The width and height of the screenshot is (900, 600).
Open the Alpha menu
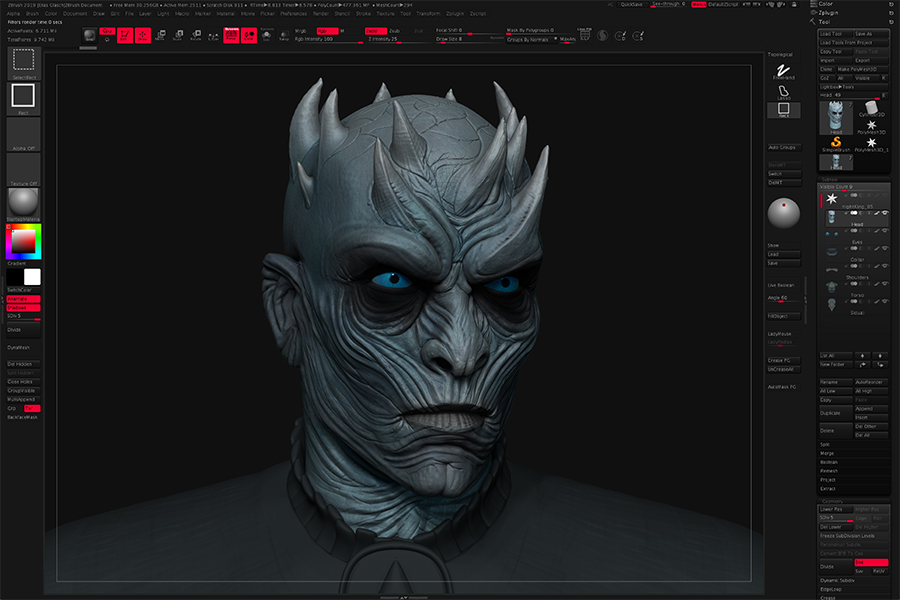click(13, 13)
